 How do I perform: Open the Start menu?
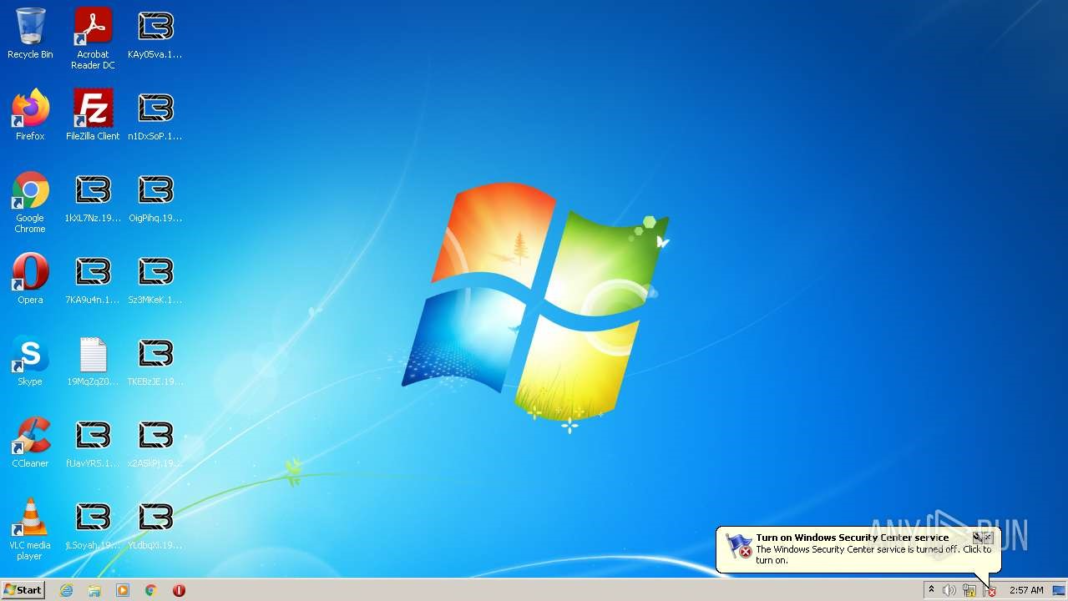[23, 590]
